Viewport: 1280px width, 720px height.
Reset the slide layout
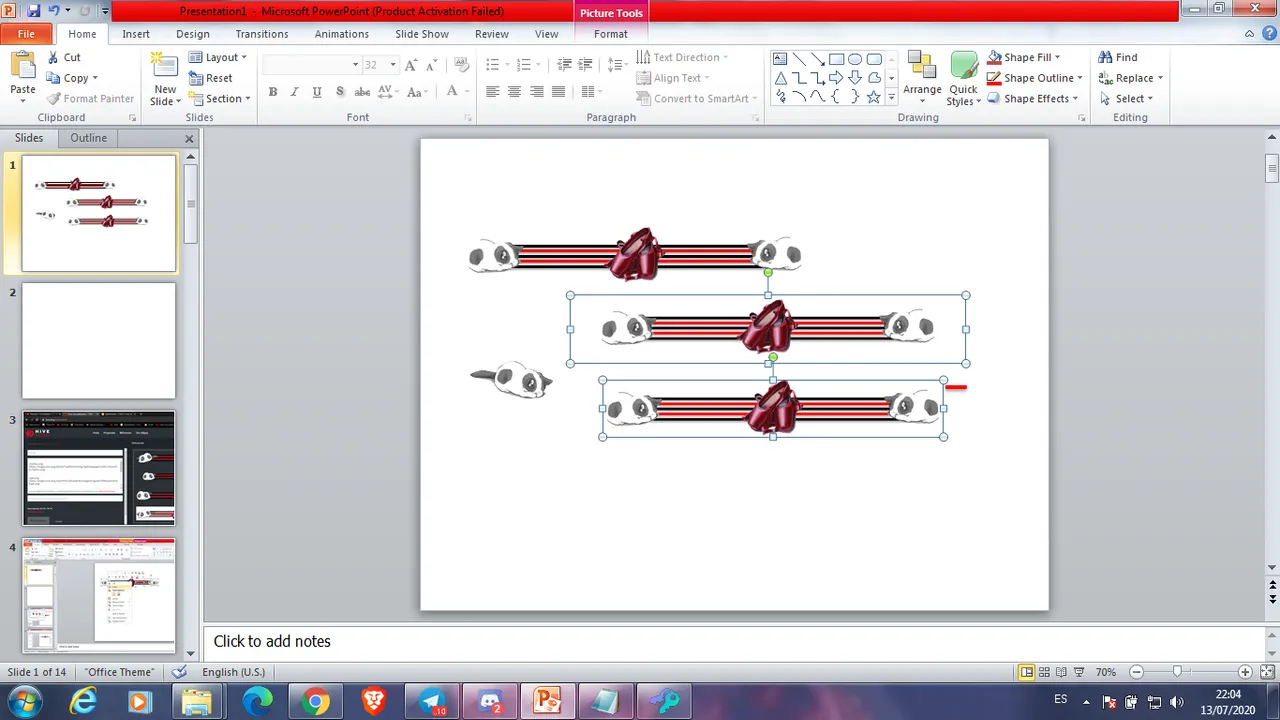(210, 78)
